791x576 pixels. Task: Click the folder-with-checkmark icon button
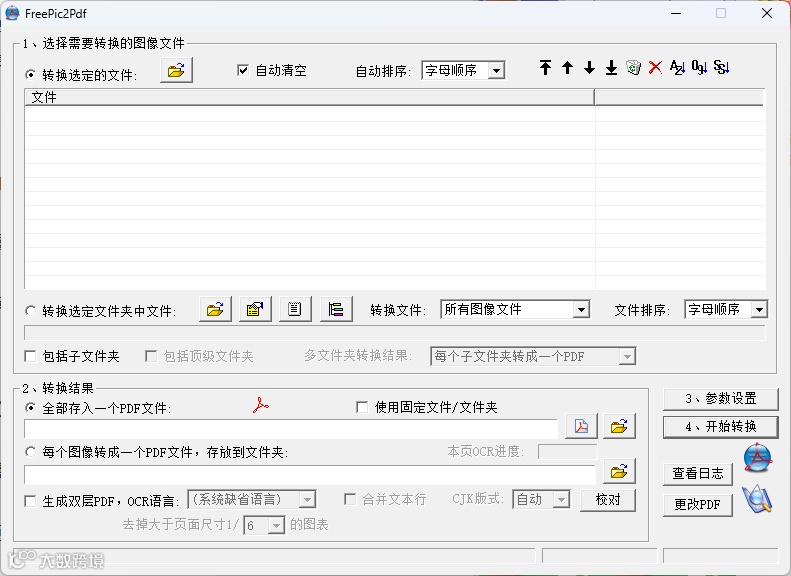(x=255, y=309)
